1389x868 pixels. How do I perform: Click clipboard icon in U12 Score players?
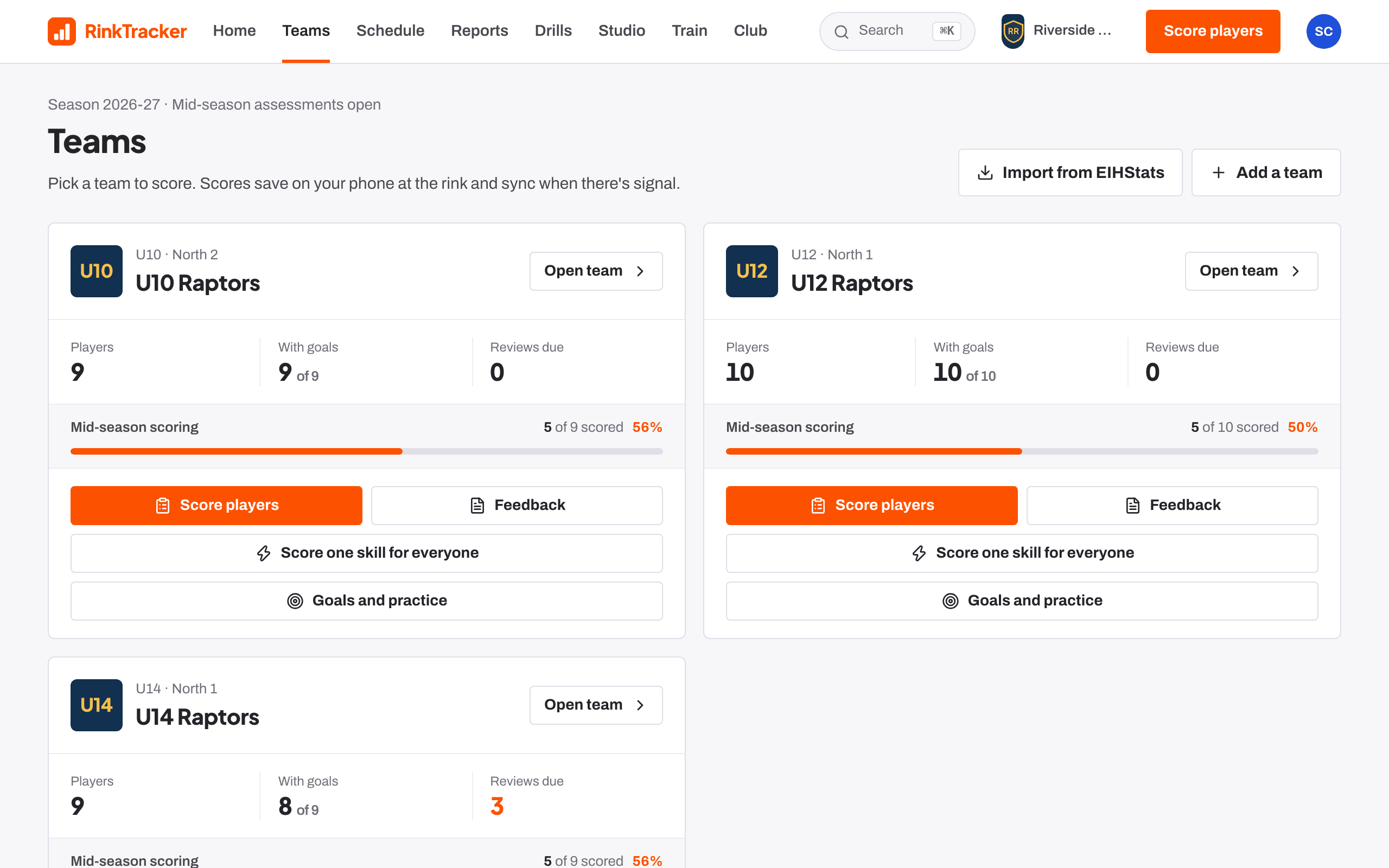click(818, 505)
